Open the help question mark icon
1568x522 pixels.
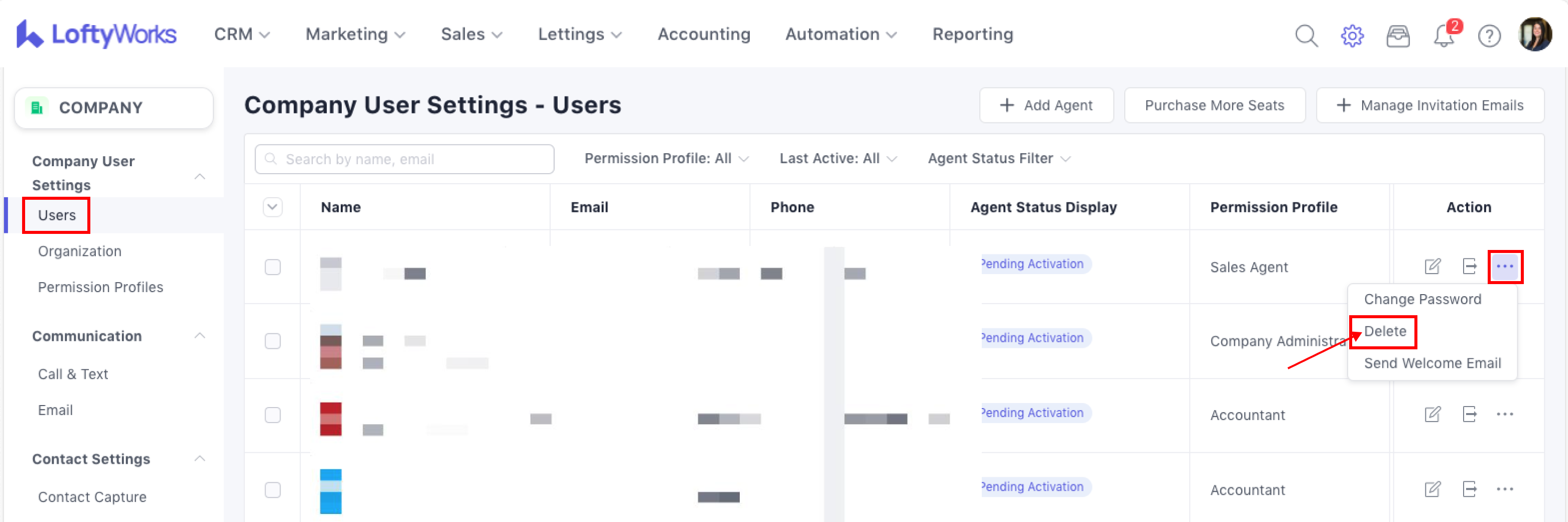pos(1489,36)
